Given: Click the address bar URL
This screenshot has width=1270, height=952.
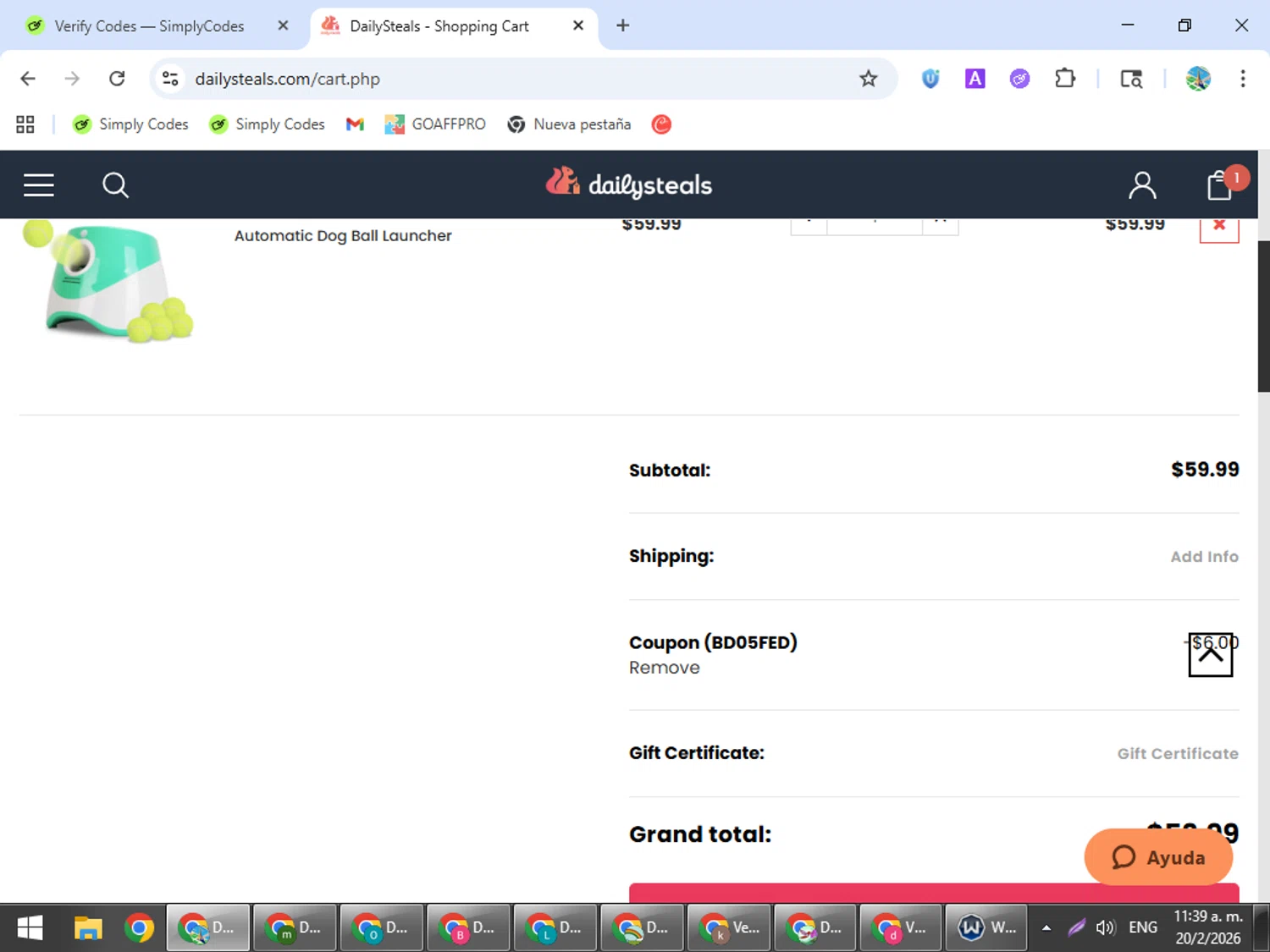Looking at the screenshot, I should click(287, 79).
